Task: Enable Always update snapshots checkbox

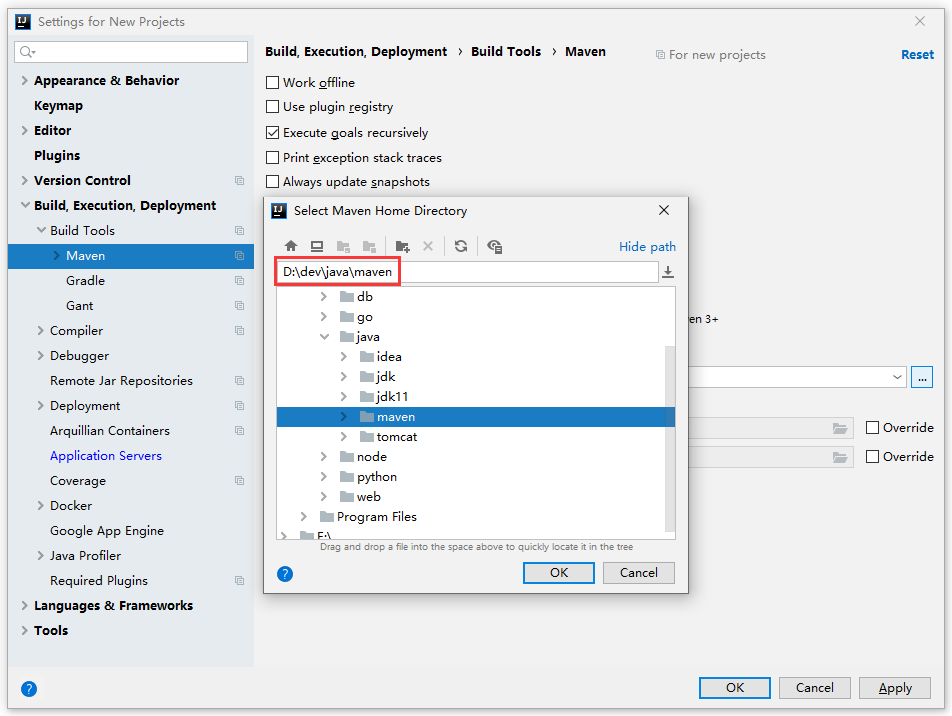Action: point(273,182)
